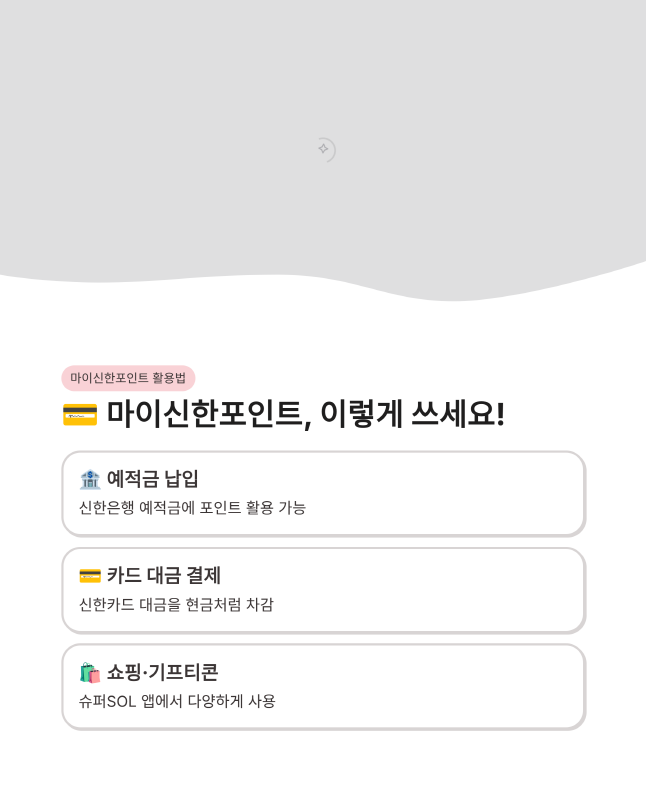Click description 신한은행 예적금에 포인트 활용 가능
The image size is (646, 808).
193,508
